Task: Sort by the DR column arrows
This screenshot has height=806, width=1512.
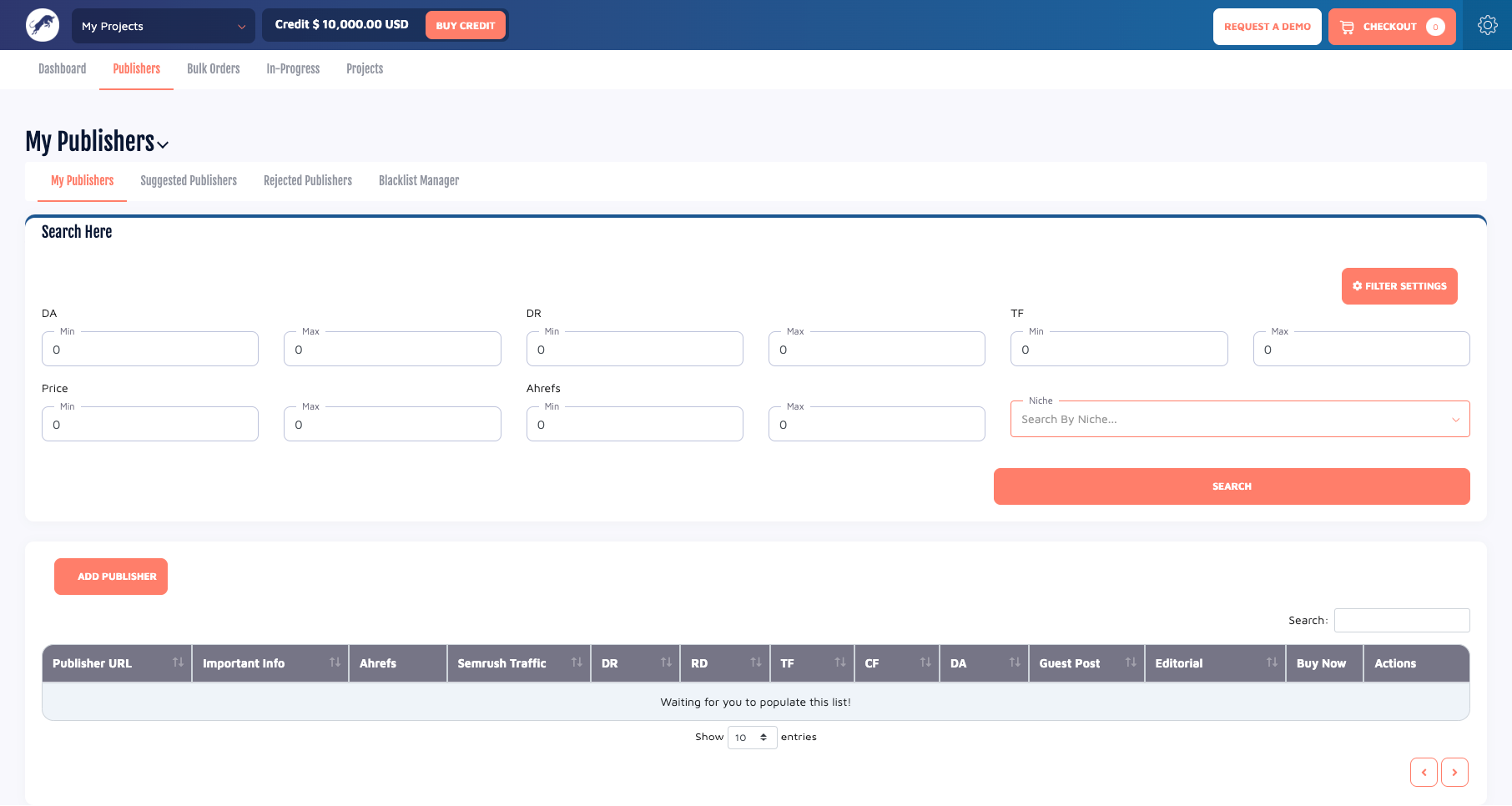Action: pyautogui.click(x=666, y=662)
